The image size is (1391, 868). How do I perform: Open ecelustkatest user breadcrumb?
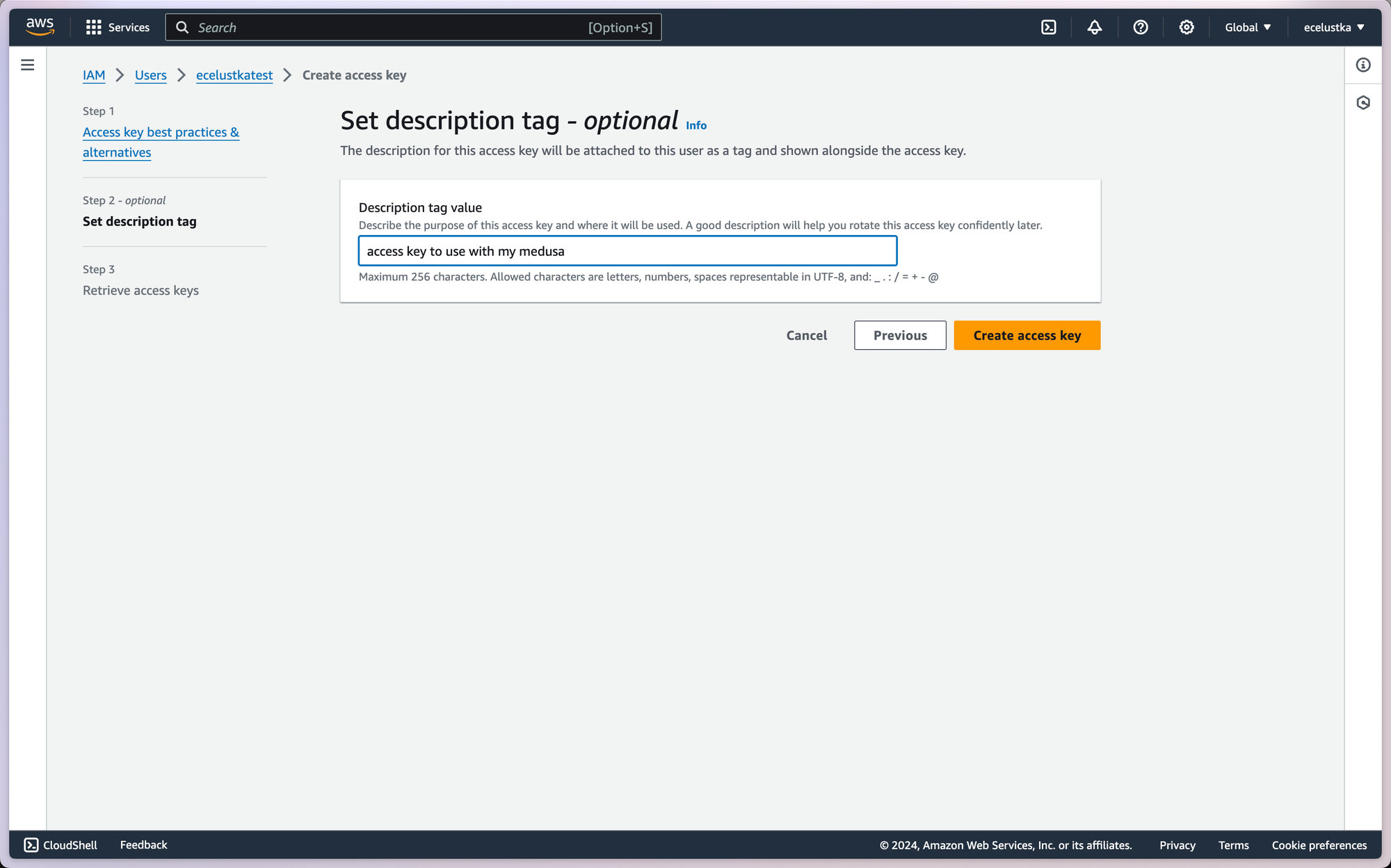234,75
